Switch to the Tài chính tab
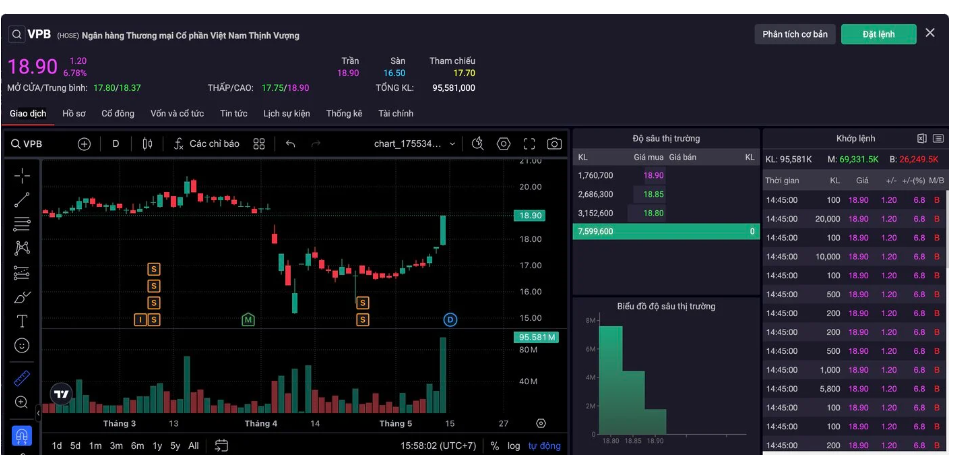This screenshot has width=956, height=455. (x=396, y=113)
